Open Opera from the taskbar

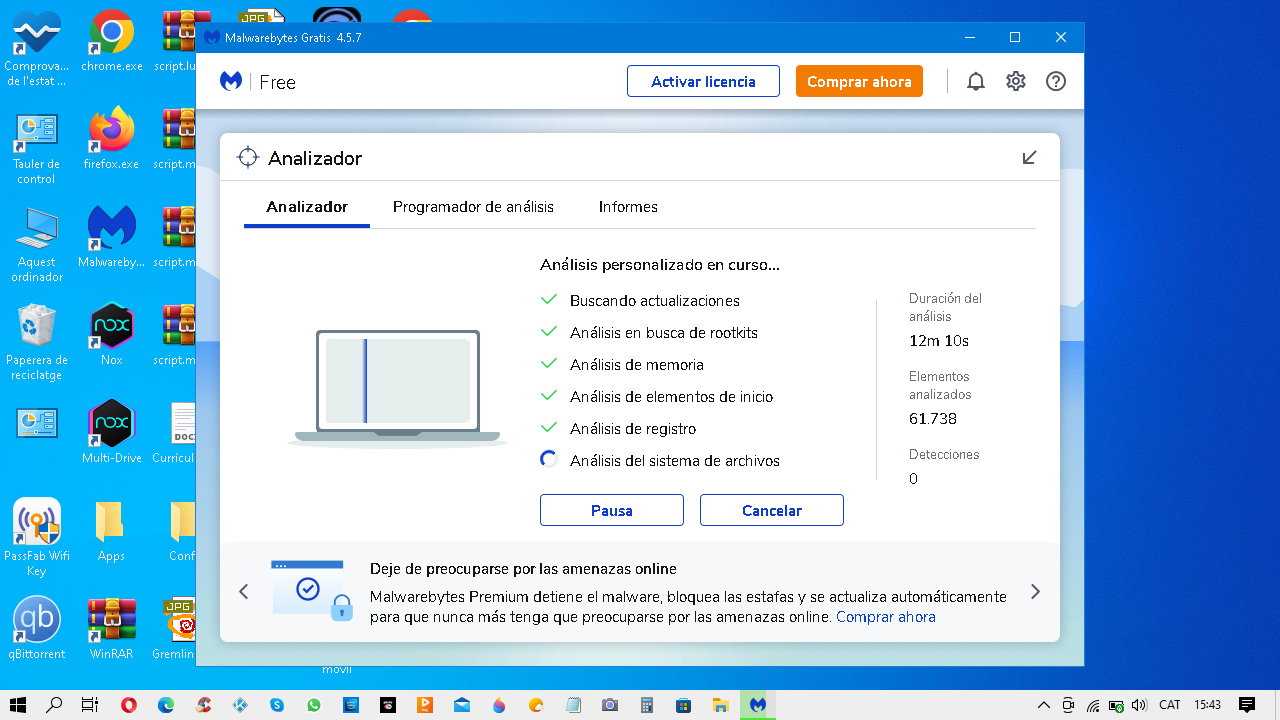[x=128, y=705]
